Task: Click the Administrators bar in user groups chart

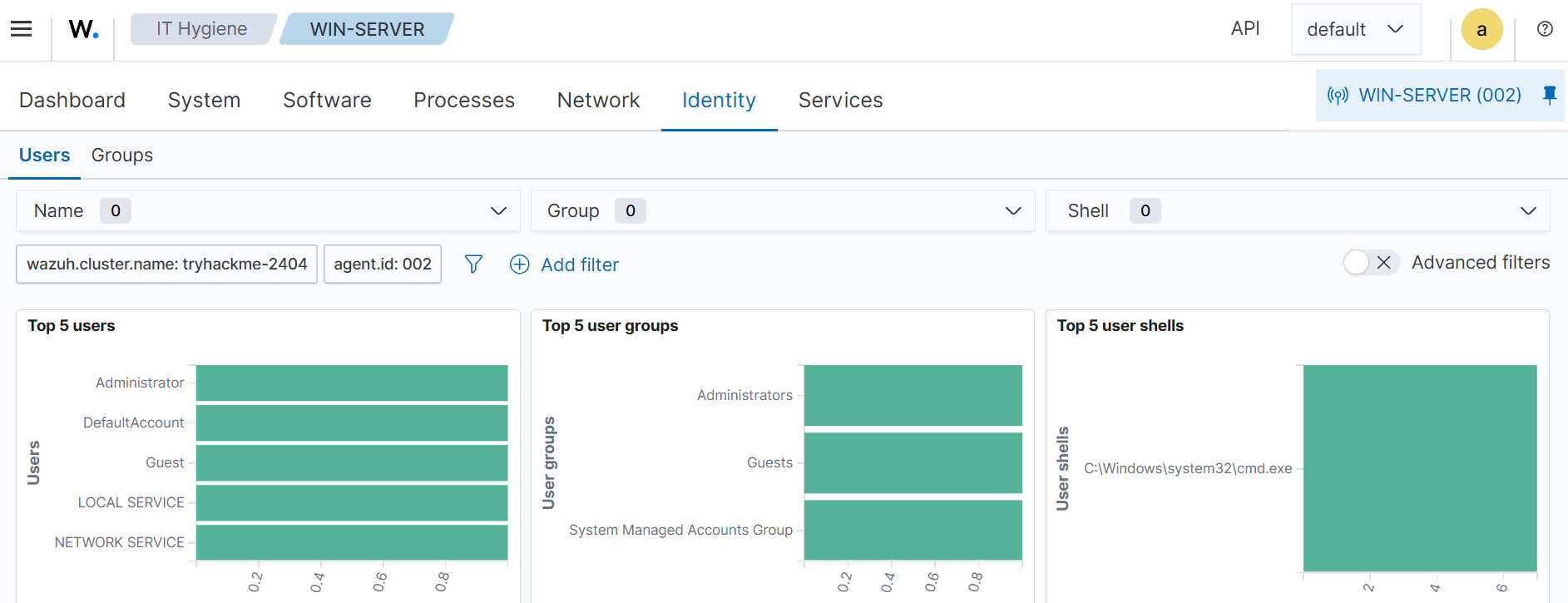Action: click(x=913, y=395)
